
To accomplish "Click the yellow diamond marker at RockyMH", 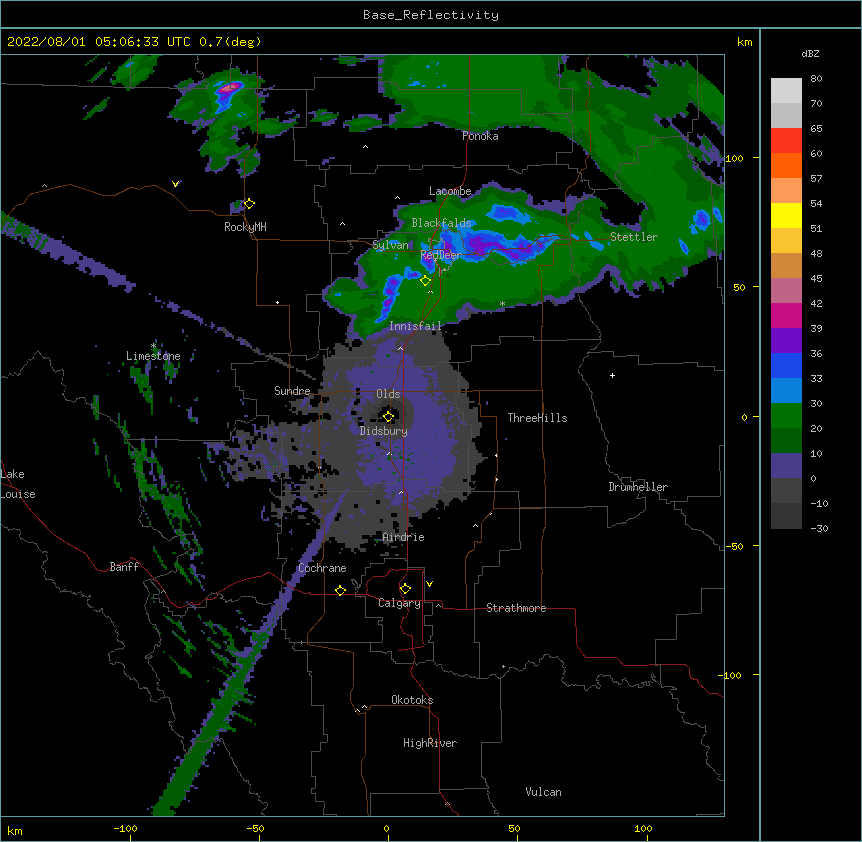I will pyautogui.click(x=249, y=203).
